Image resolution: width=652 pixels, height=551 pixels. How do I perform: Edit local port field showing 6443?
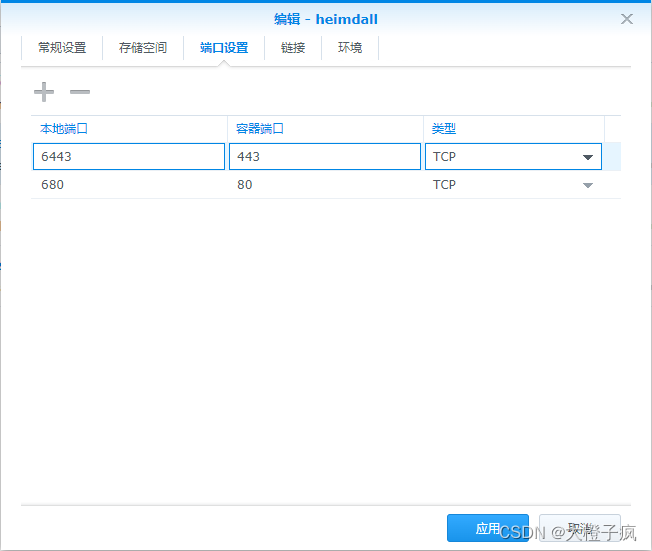click(x=129, y=156)
